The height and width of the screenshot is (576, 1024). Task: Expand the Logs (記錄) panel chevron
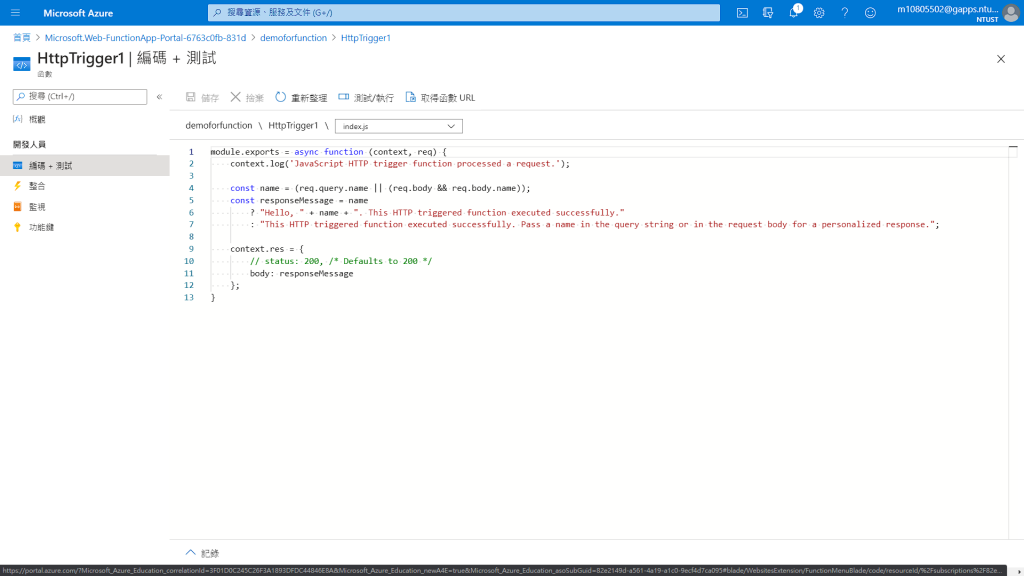tap(190, 552)
